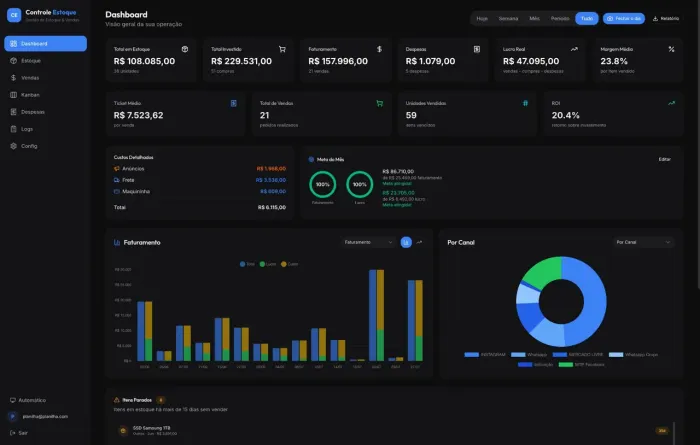This screenshot has width=700, height=445.
Task: Click the SSD Samsung 1TB stalled item row
Action: click(x=394, y=431)
